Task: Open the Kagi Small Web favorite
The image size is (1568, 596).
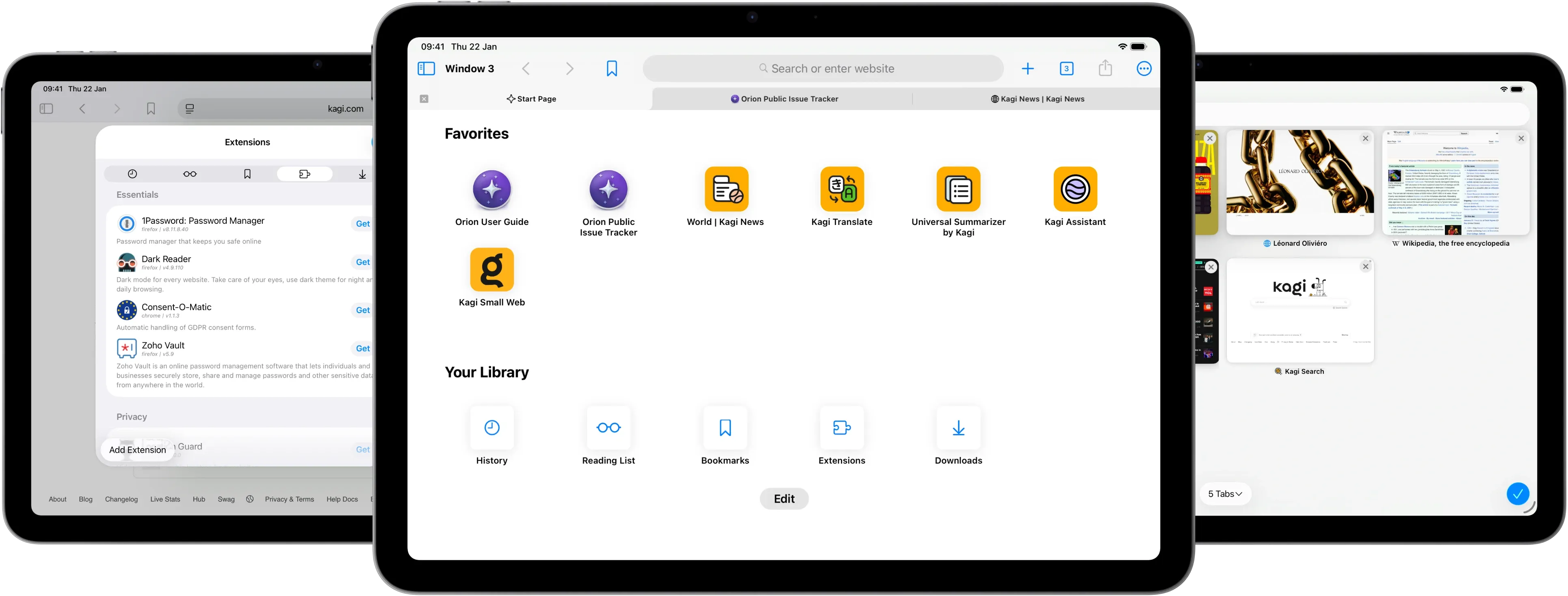Action: 491,270
